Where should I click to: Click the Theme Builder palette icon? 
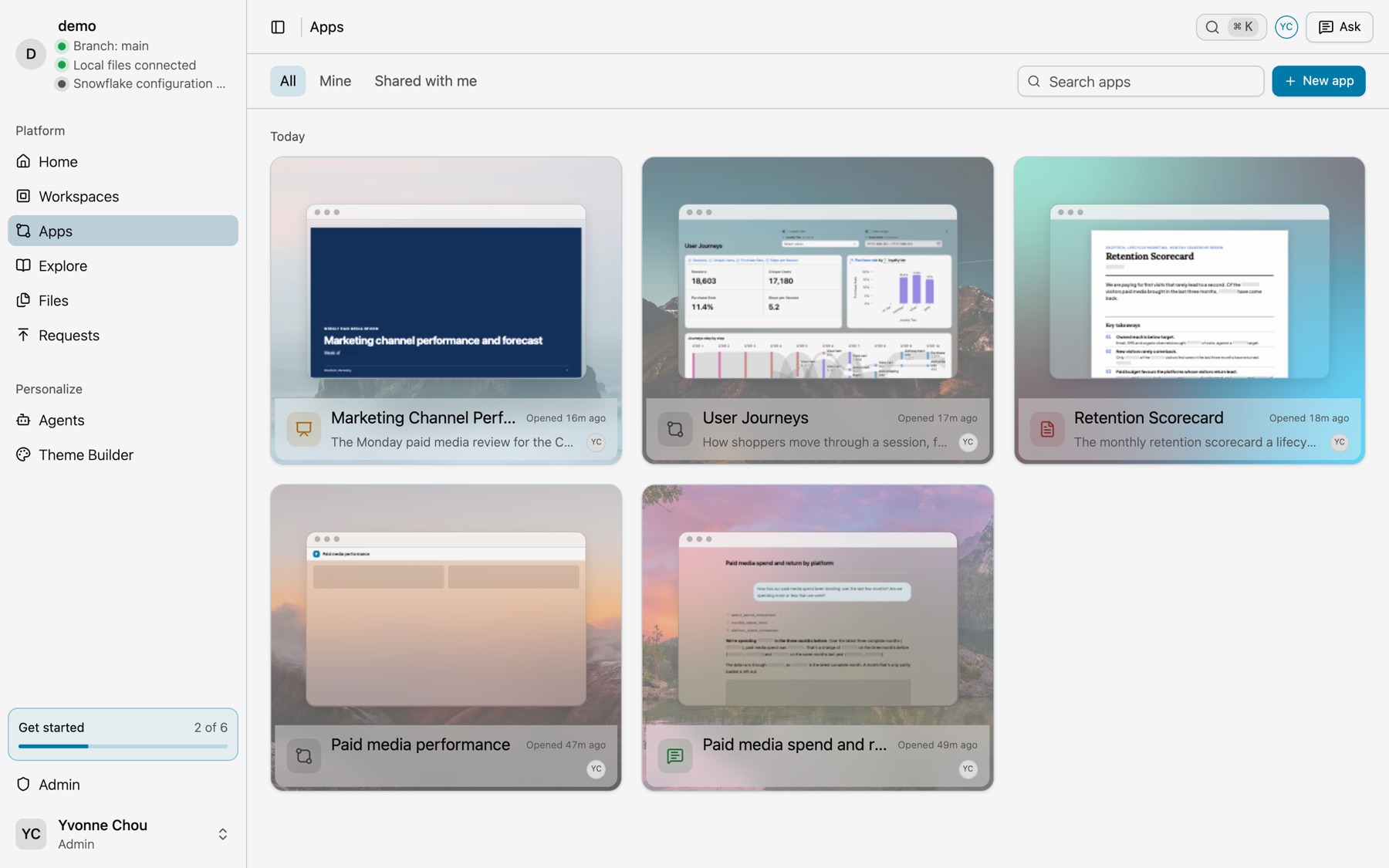[x=23, y=454]
